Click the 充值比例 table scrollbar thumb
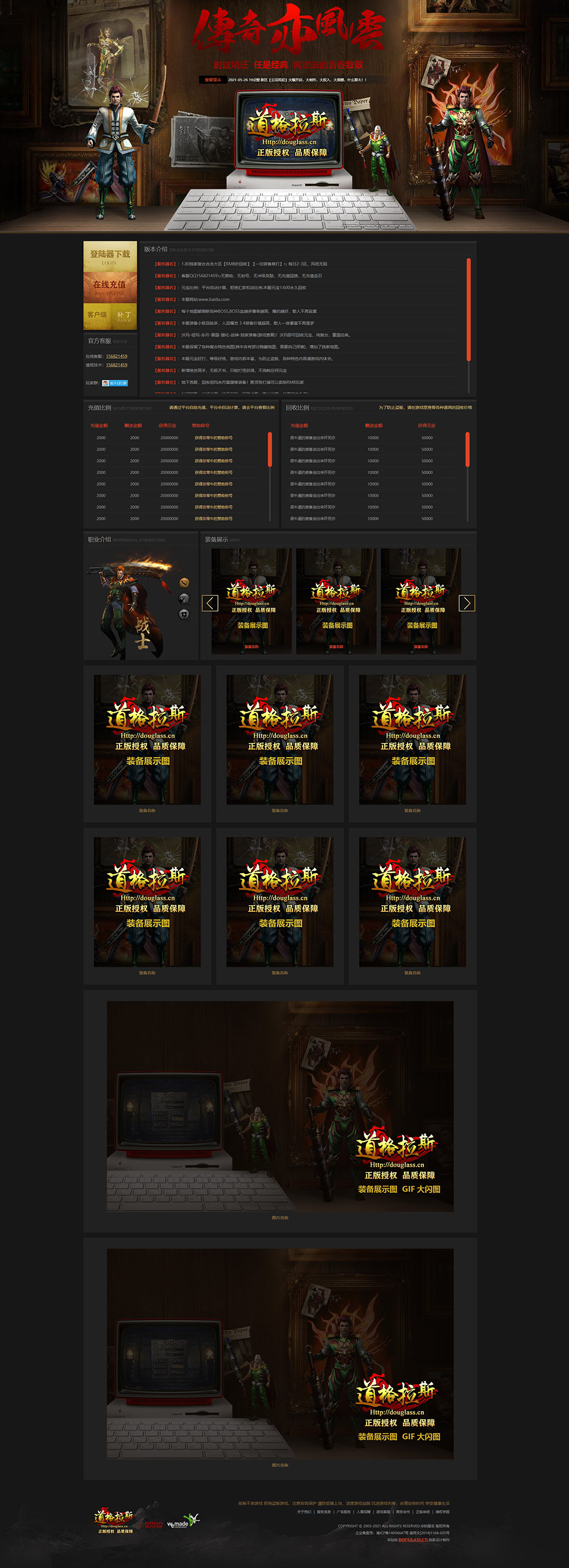The width and height of the screenshot is (569, 1568). [270, 449]
